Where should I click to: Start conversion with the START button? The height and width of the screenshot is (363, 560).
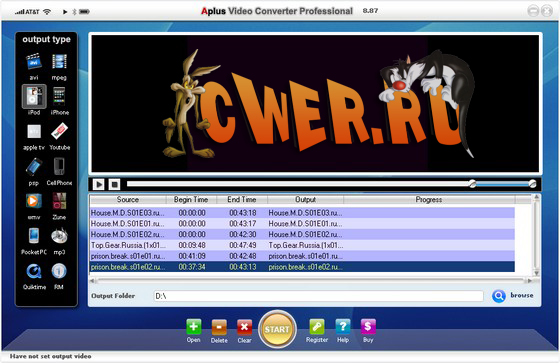[x=277, y=329]
